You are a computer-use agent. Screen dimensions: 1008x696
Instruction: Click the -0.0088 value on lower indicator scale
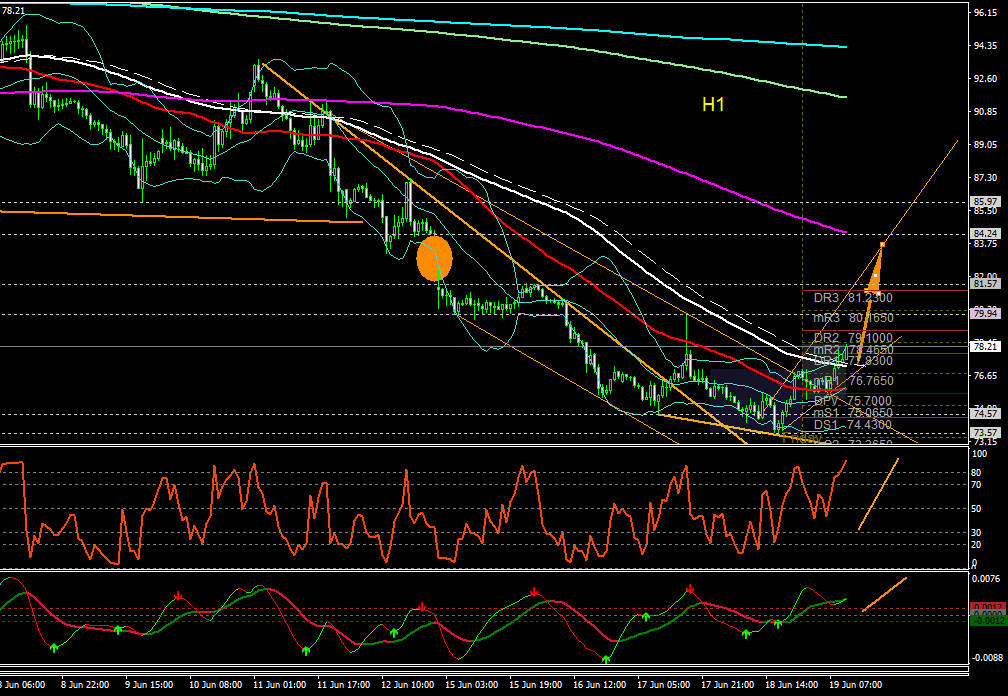[985, 657]
